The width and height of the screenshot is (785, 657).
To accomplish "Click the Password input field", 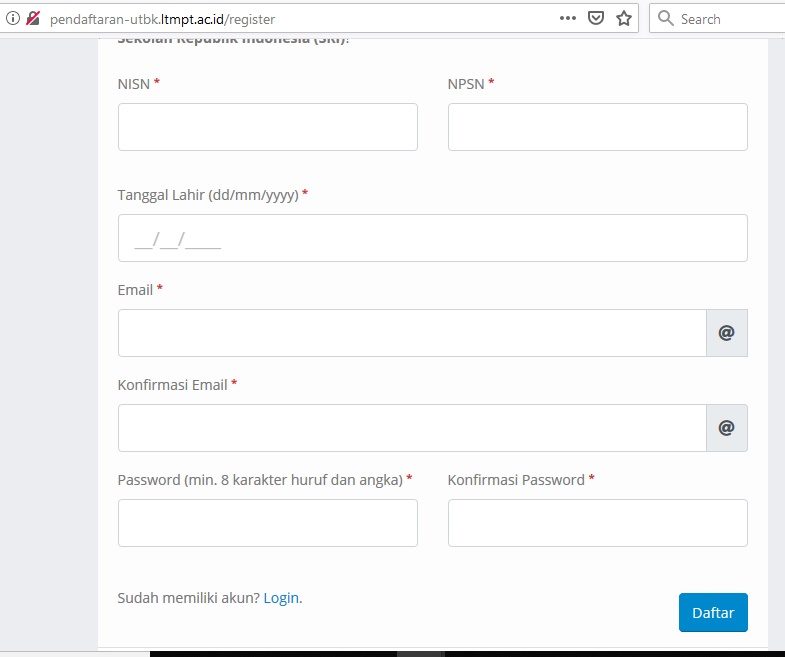I will [x=267, y=523].
